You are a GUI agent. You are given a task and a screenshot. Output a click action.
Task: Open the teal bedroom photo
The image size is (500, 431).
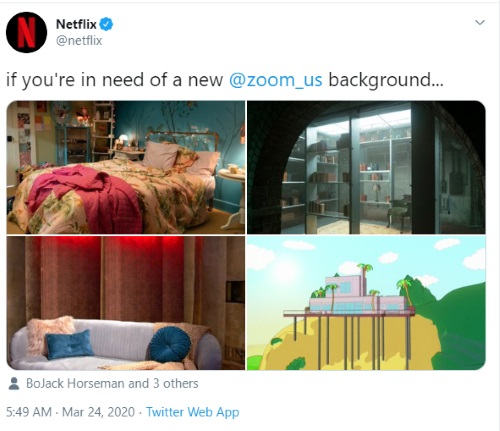pyautogui.click(x=126, y=167)
